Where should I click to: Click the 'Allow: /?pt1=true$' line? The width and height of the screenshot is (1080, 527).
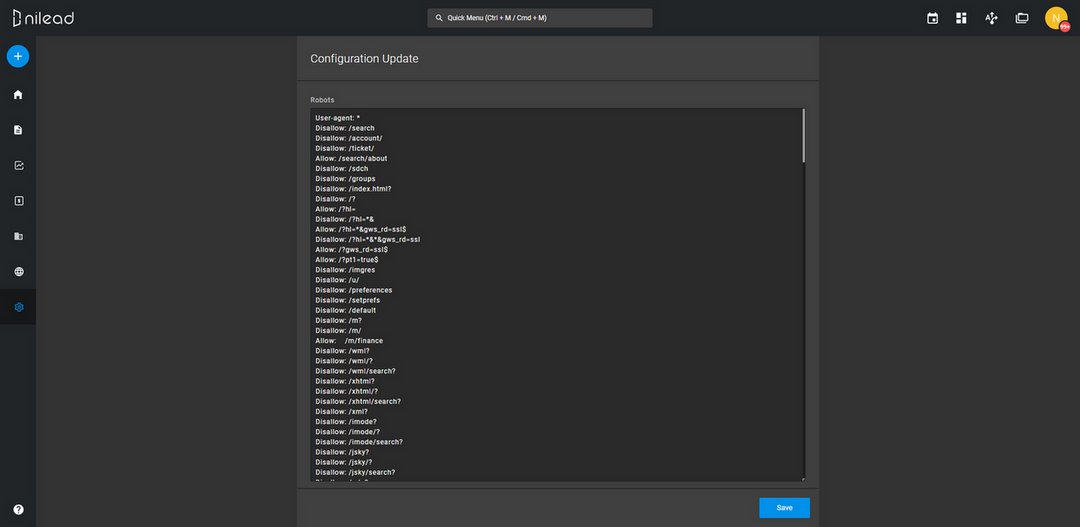pos(346,259)
